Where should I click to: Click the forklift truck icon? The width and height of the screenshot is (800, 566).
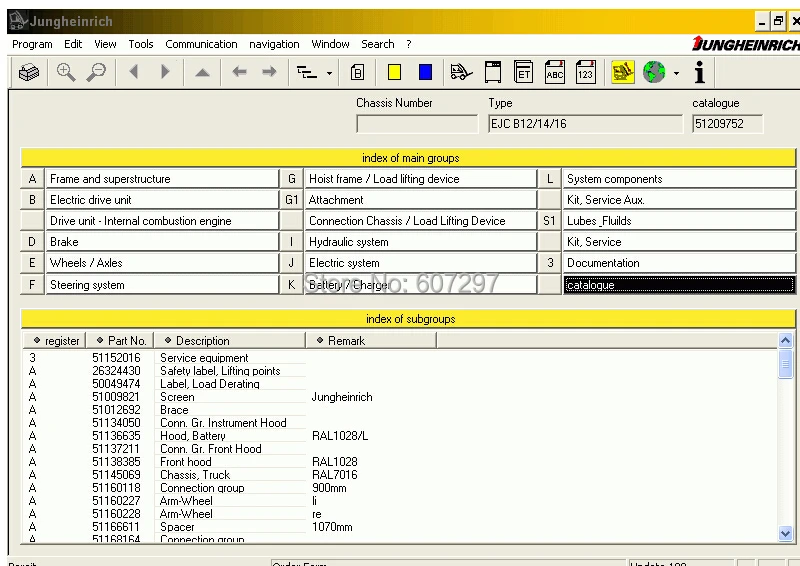click(x=461, y=72)
